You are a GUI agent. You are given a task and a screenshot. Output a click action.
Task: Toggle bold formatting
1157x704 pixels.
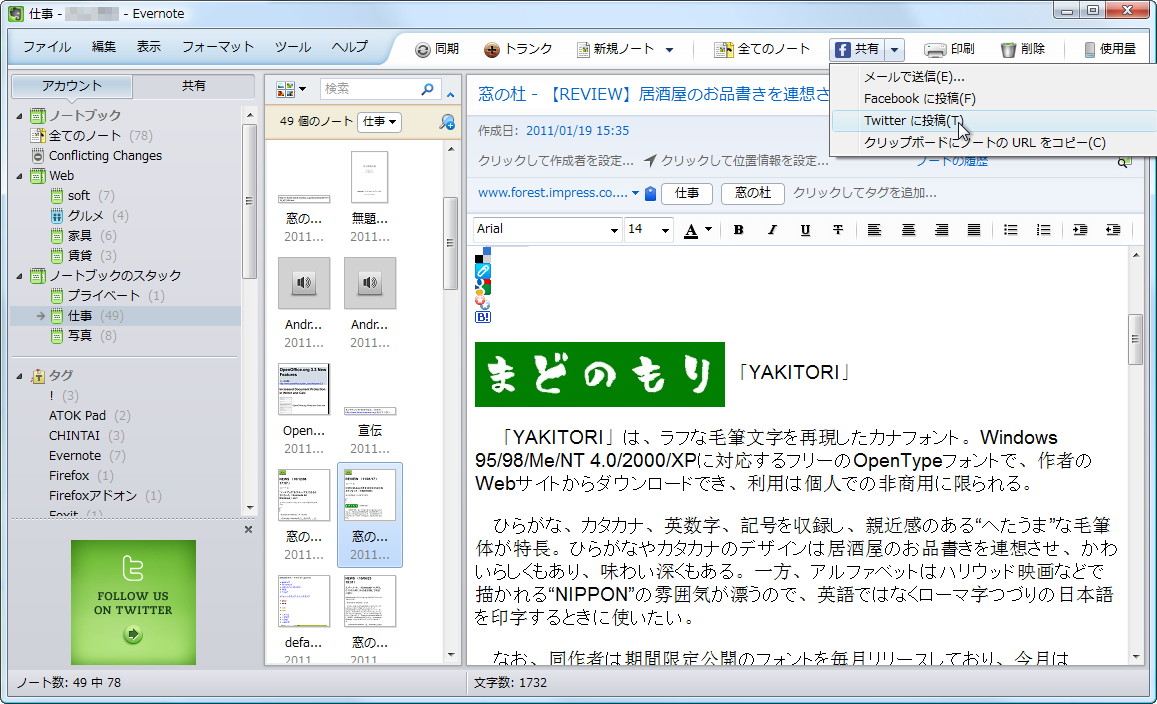tap(737, 230)
